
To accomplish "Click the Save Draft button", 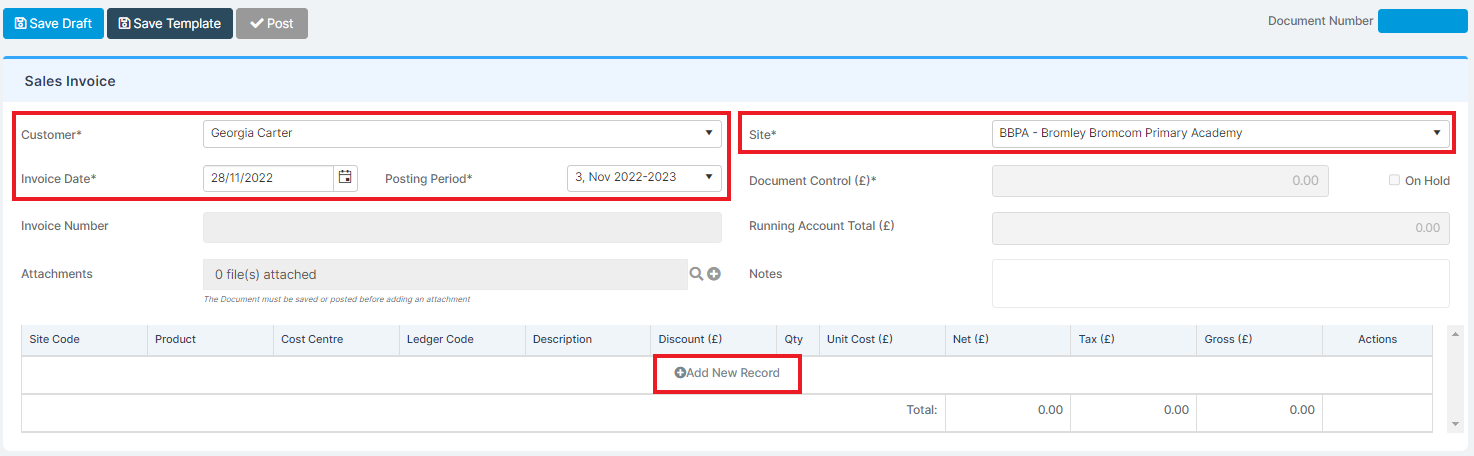I will pos(54,23).
